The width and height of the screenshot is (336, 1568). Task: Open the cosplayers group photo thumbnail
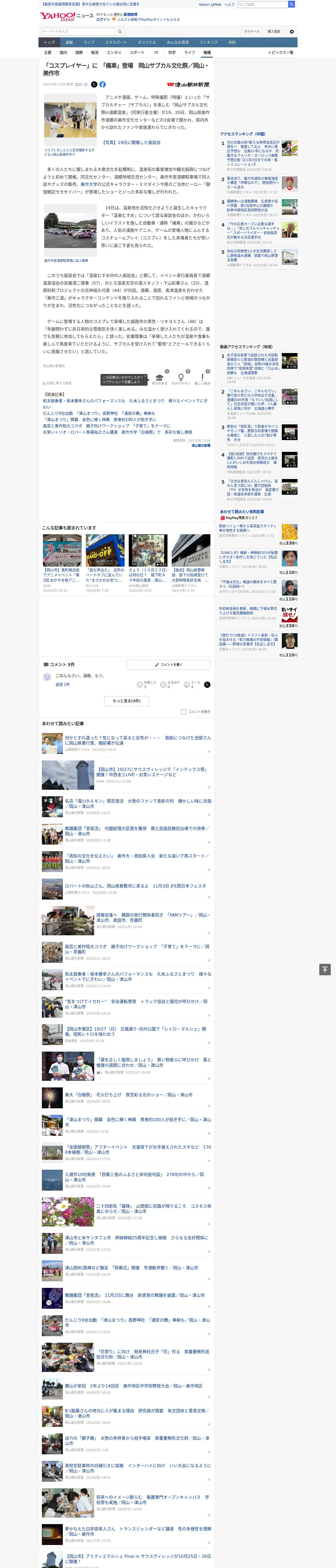[70, 120]
